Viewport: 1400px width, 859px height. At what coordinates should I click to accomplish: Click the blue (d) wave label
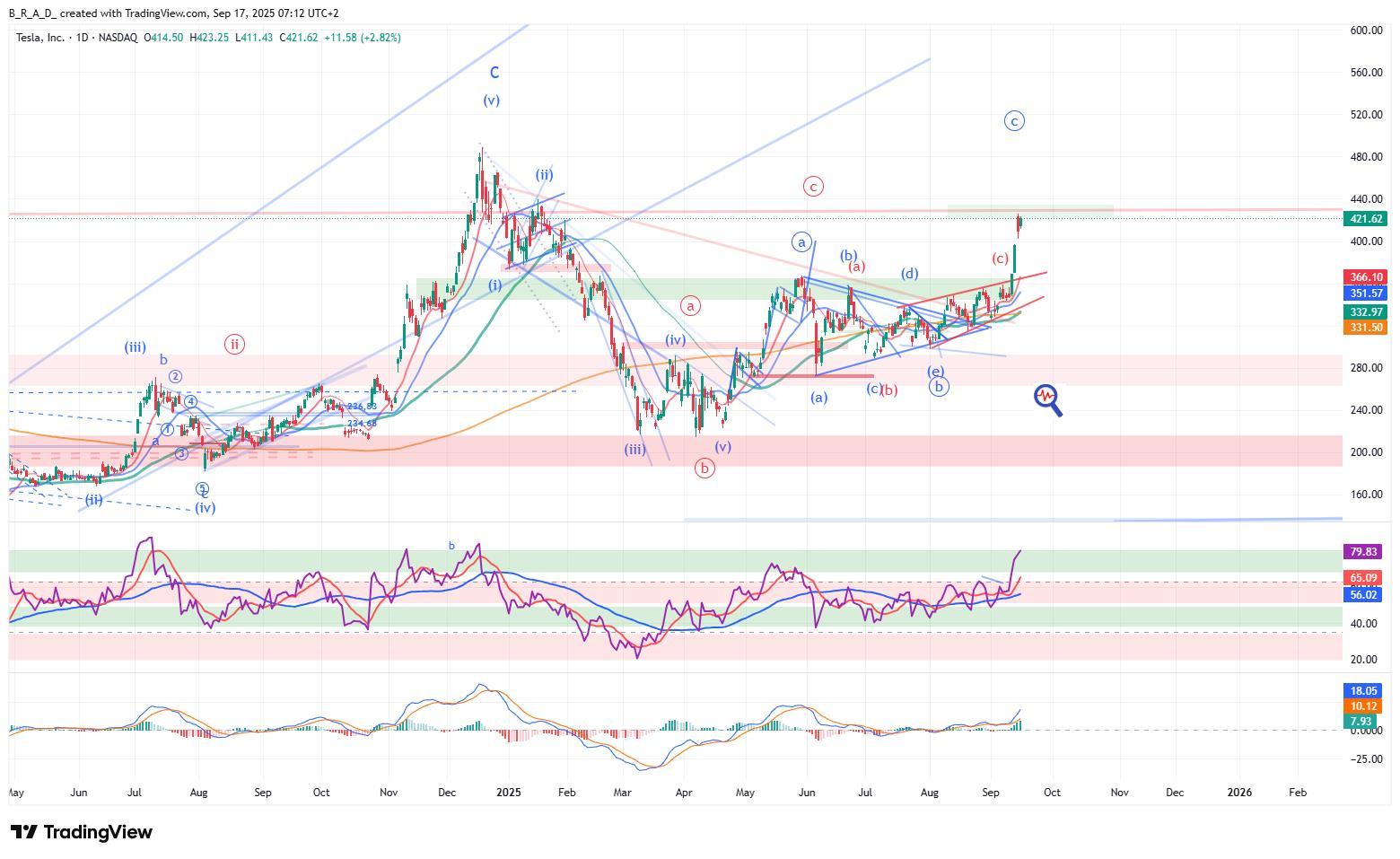click(910, 274)
